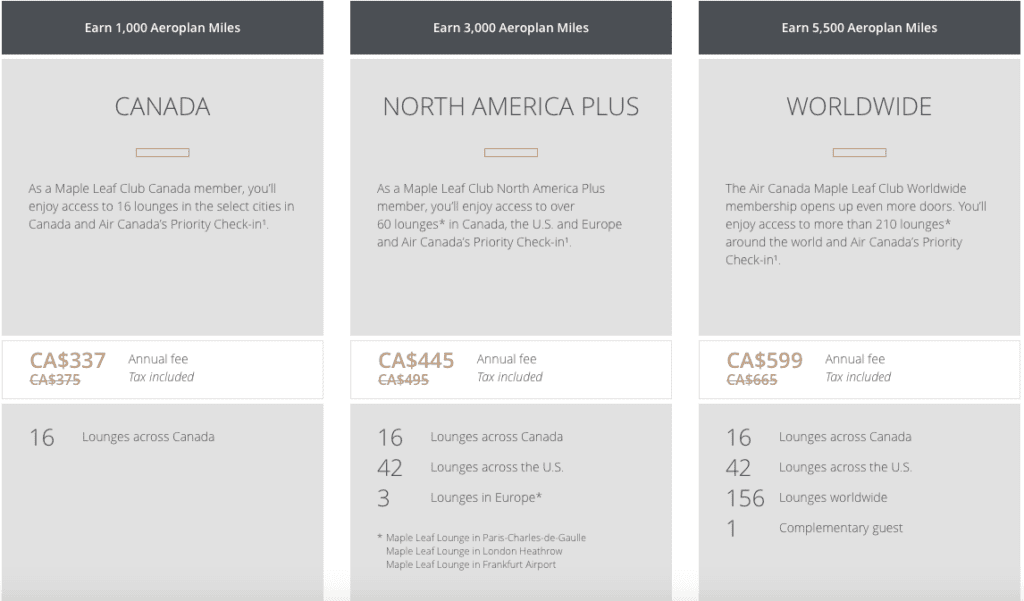Viewport: 1024px width, 601px height.
Task: Click the CA$445 annual fee price
Action: coord(416,360)
